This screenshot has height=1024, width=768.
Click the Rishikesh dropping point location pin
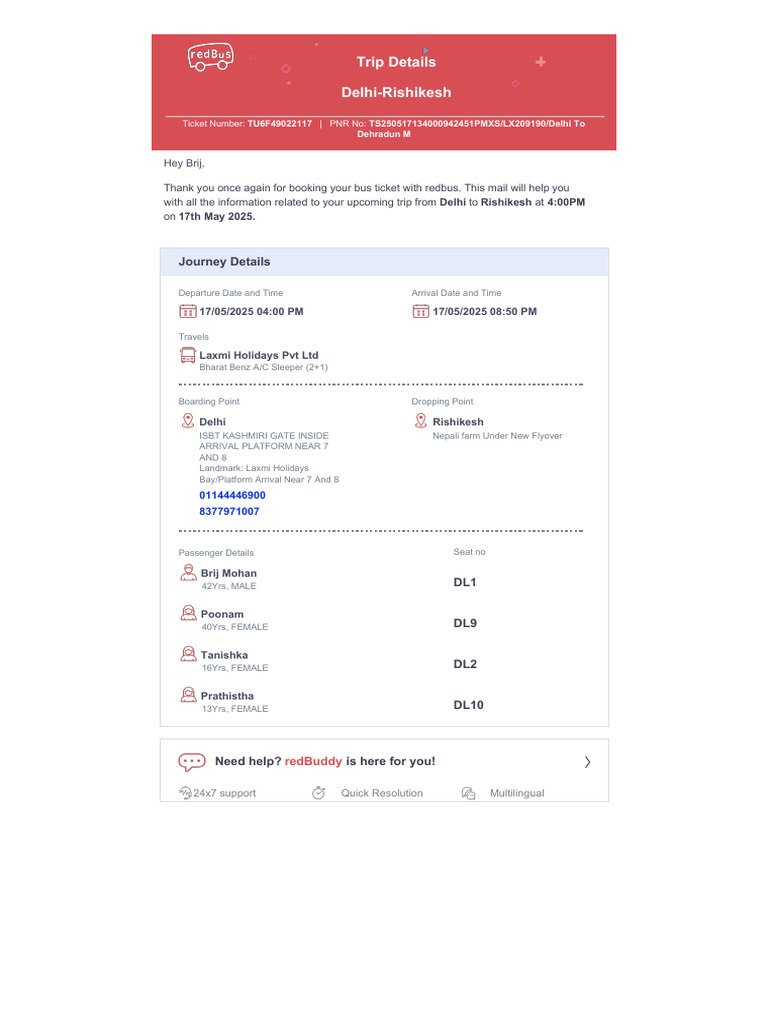point(421,421)
